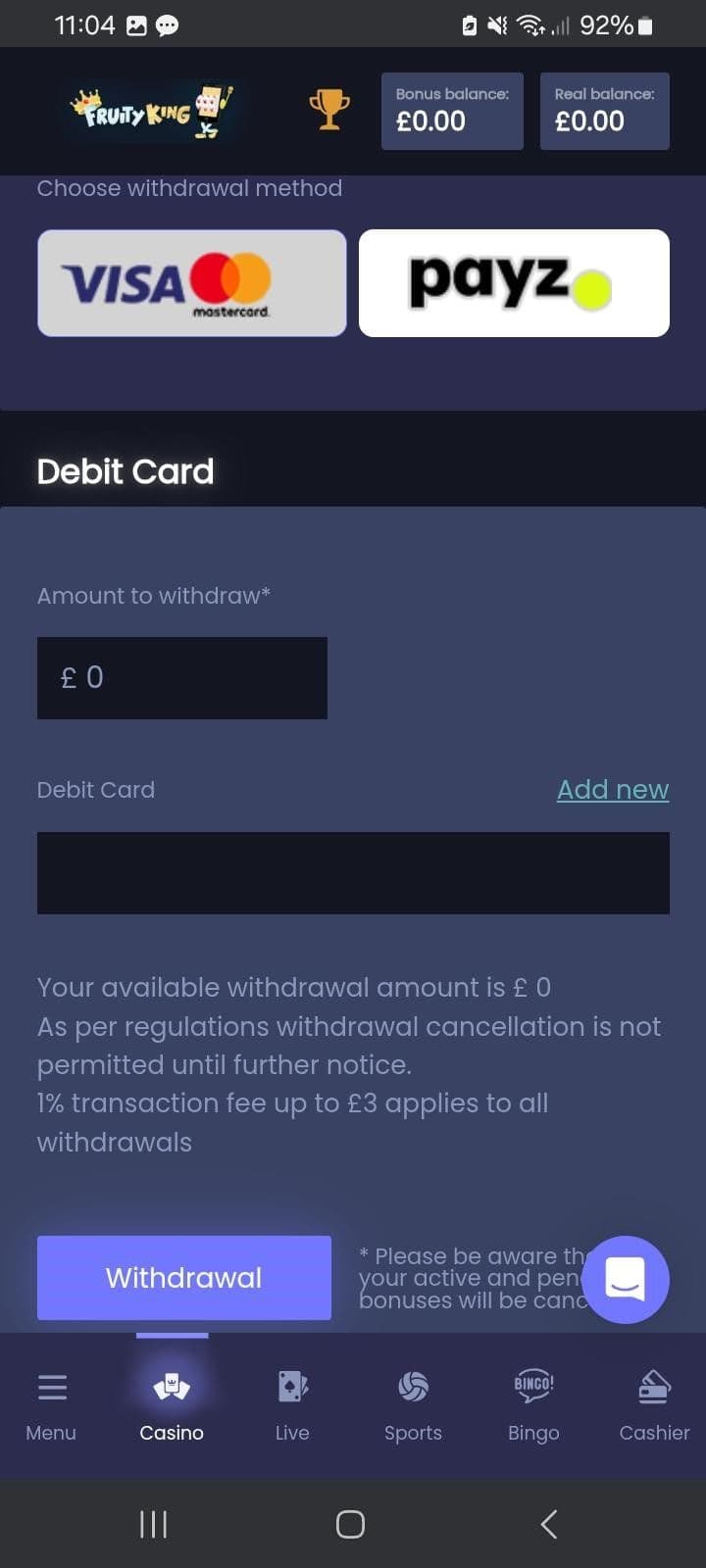Click the Add new card link
706x1568 pixels.
(x=612, y=789)
